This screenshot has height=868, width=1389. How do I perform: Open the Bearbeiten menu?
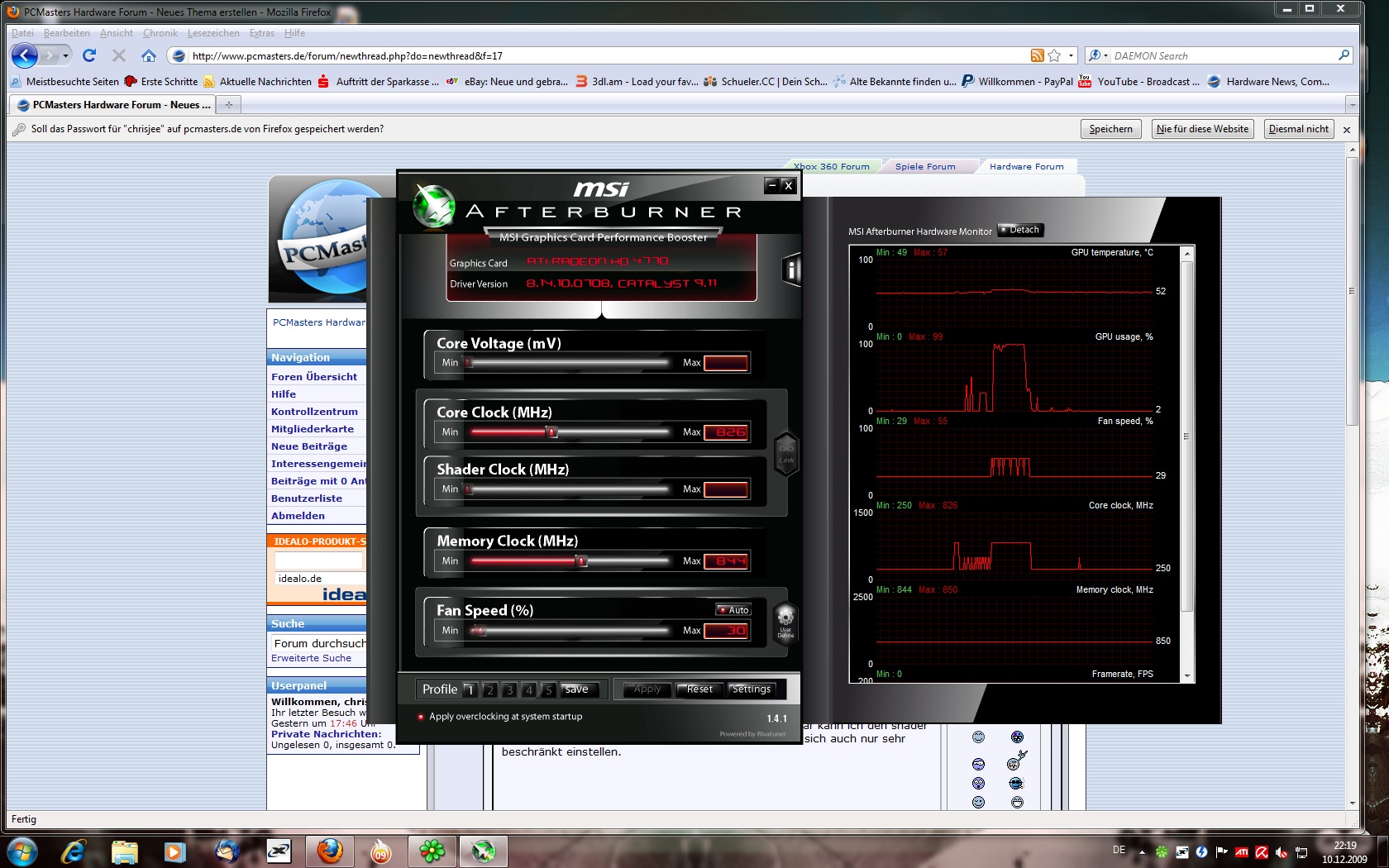coord(67,33)
